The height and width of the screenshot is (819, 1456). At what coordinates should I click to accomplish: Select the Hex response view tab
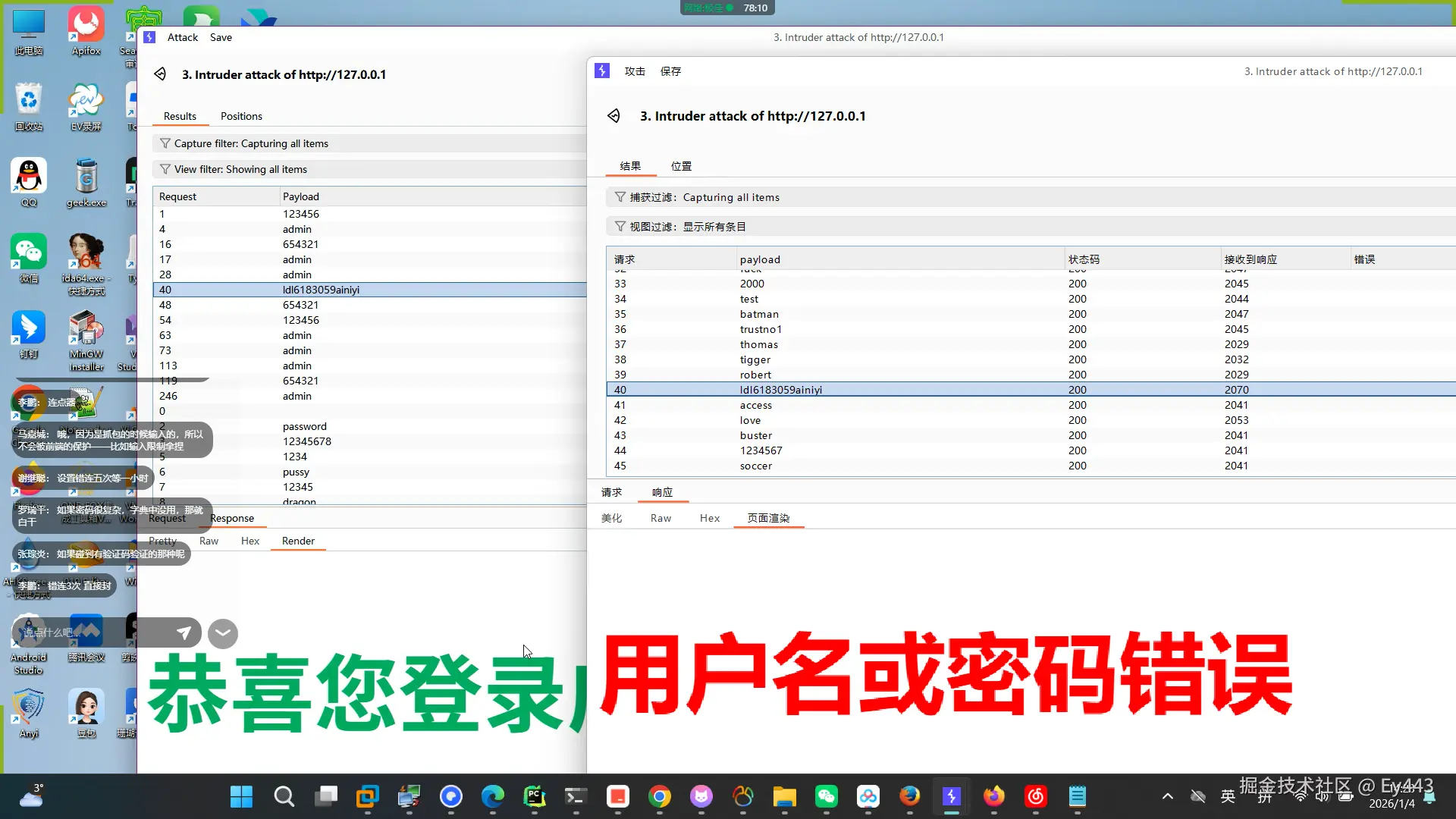pyautogui.click(x=709, y=518)
